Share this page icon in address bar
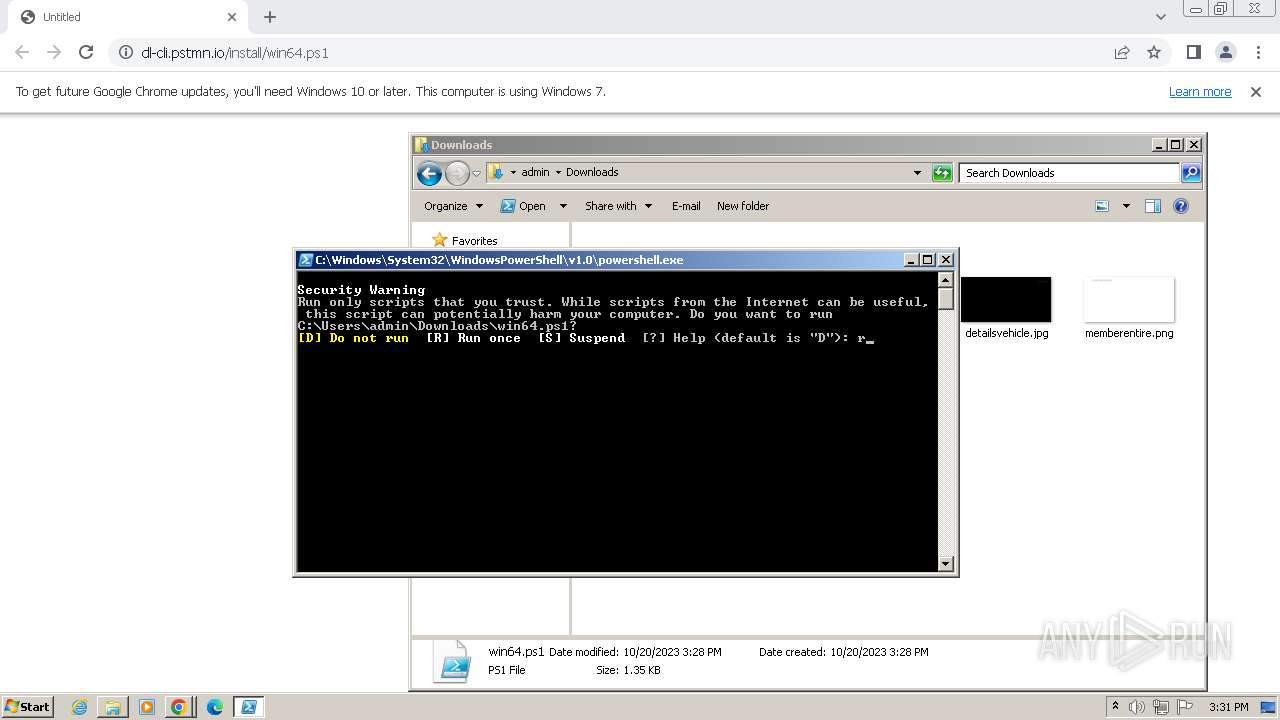Image resolution: width=1280 pixels, height=720 pixels. [1122, 52]
